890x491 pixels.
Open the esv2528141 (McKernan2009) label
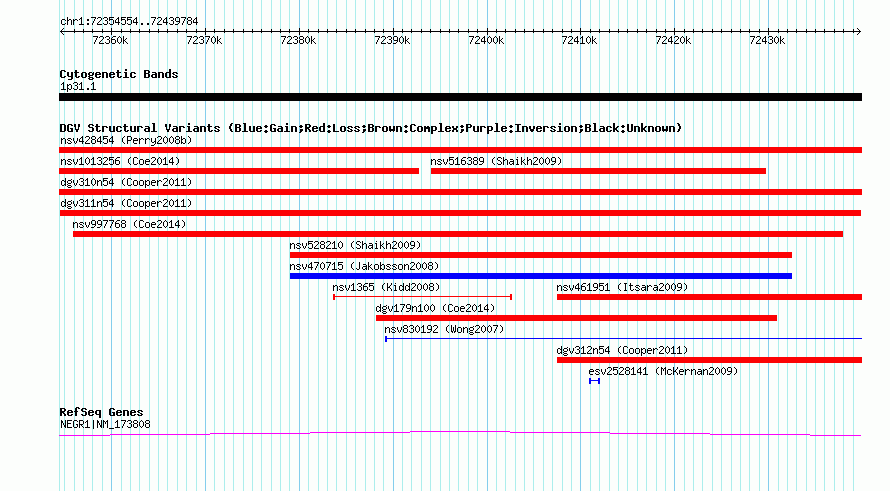pyautogui.click(x=663, y=371)
